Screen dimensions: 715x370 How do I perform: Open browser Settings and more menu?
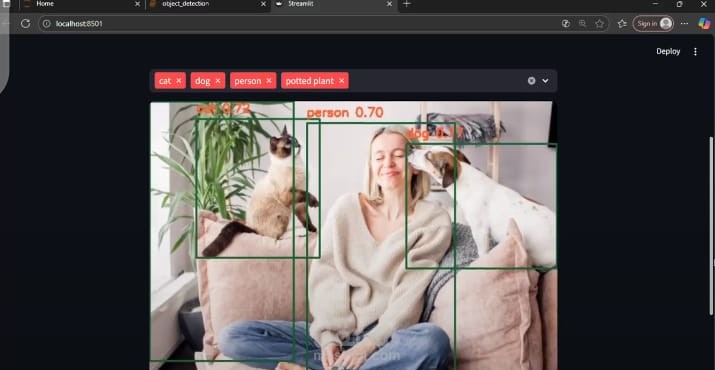pos(684,24)
